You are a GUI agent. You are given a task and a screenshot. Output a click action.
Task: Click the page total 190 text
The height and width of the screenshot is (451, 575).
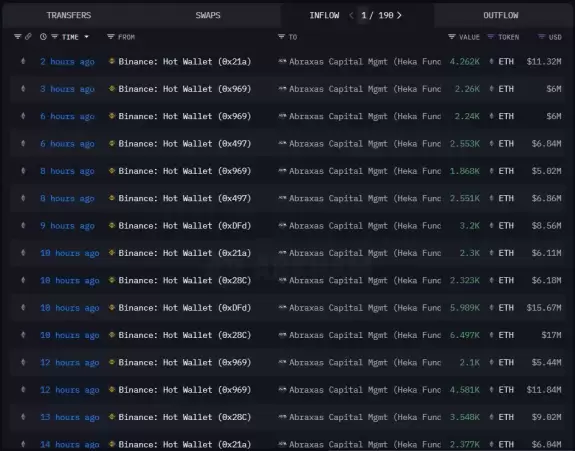tap(386, 15)
